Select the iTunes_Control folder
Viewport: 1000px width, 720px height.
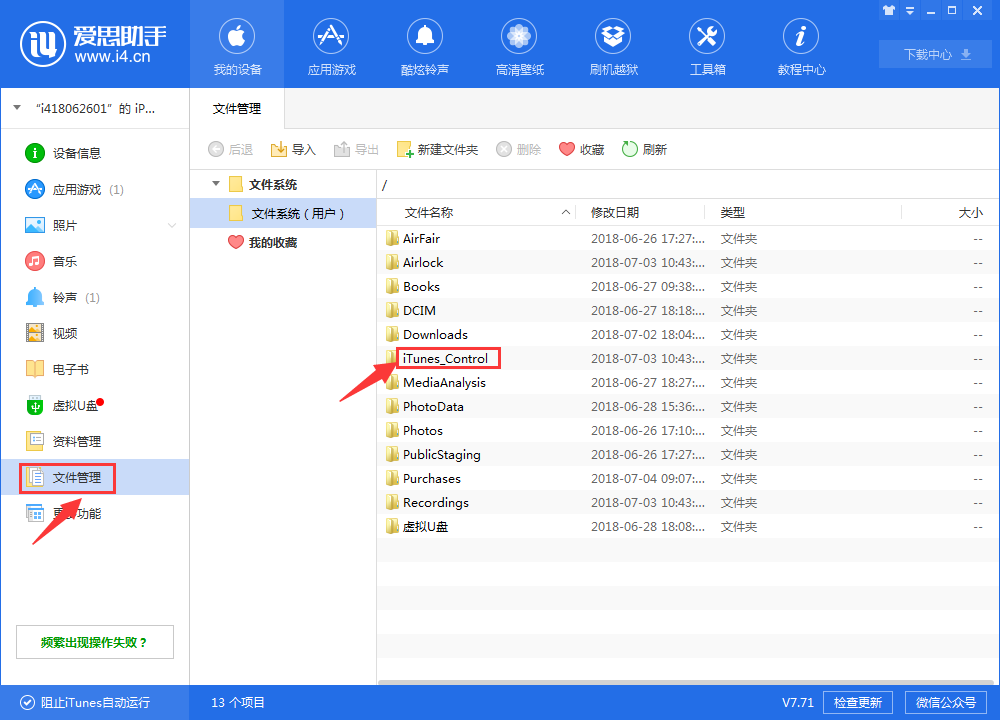[x=445, y=359]
